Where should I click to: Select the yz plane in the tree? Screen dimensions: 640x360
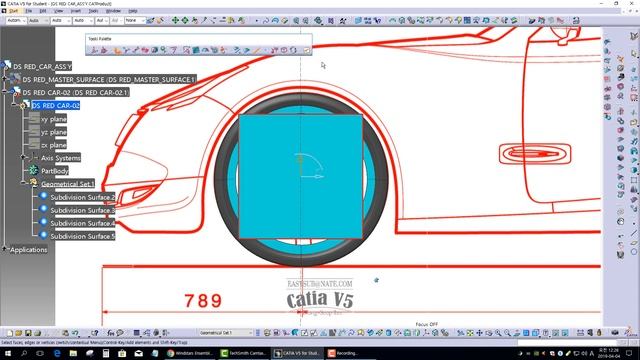[x=53, y=132]
